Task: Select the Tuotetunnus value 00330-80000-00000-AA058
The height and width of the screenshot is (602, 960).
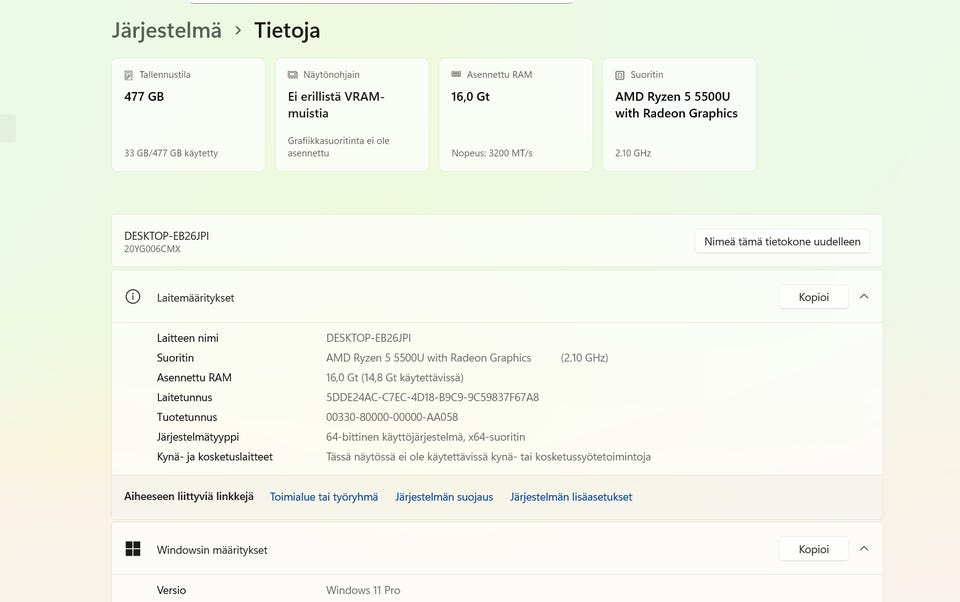Action: [x=392, y=417]
